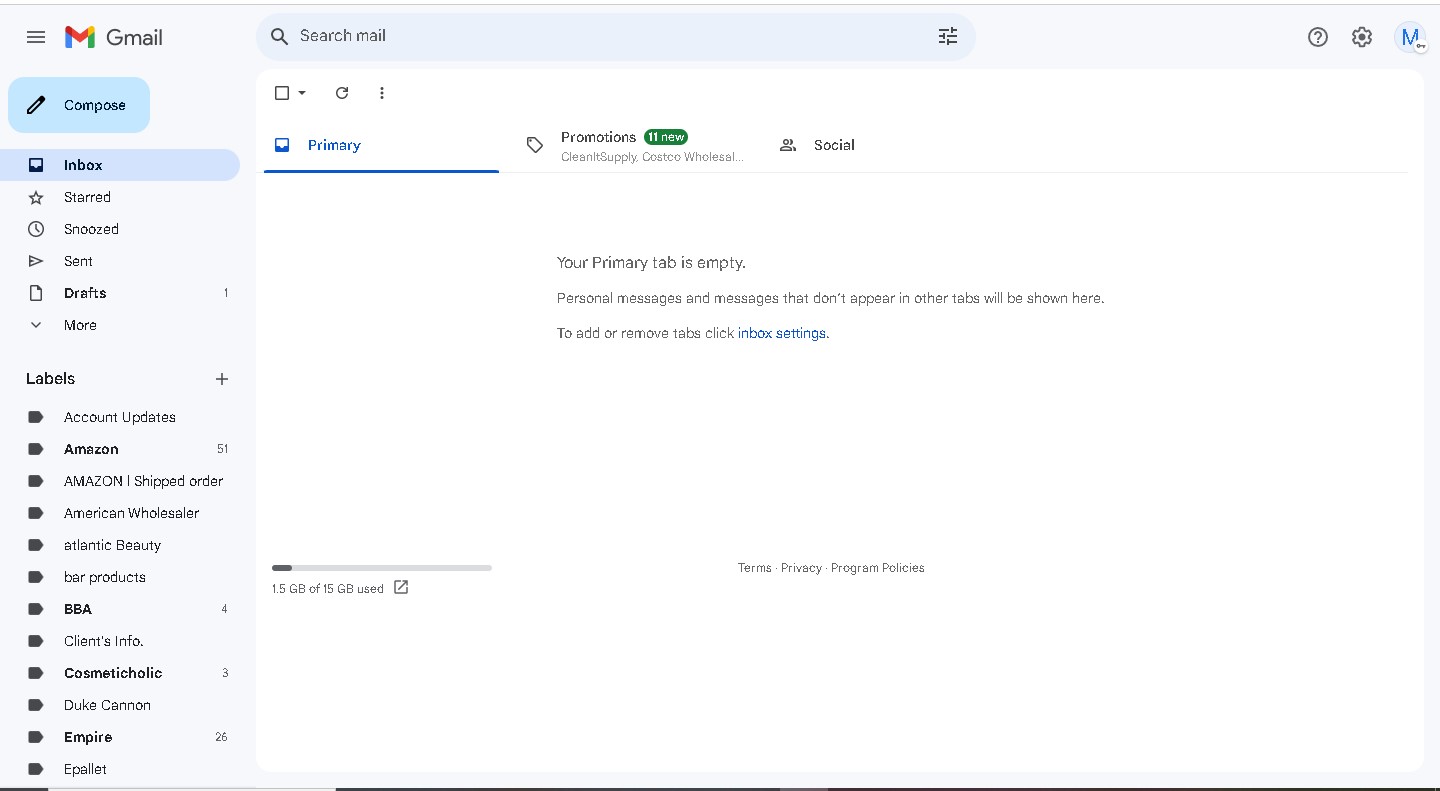Image resolution: width=1440 pixels, height=791 pixels.
Task: Open the Empire label
Action: [120, 737]
